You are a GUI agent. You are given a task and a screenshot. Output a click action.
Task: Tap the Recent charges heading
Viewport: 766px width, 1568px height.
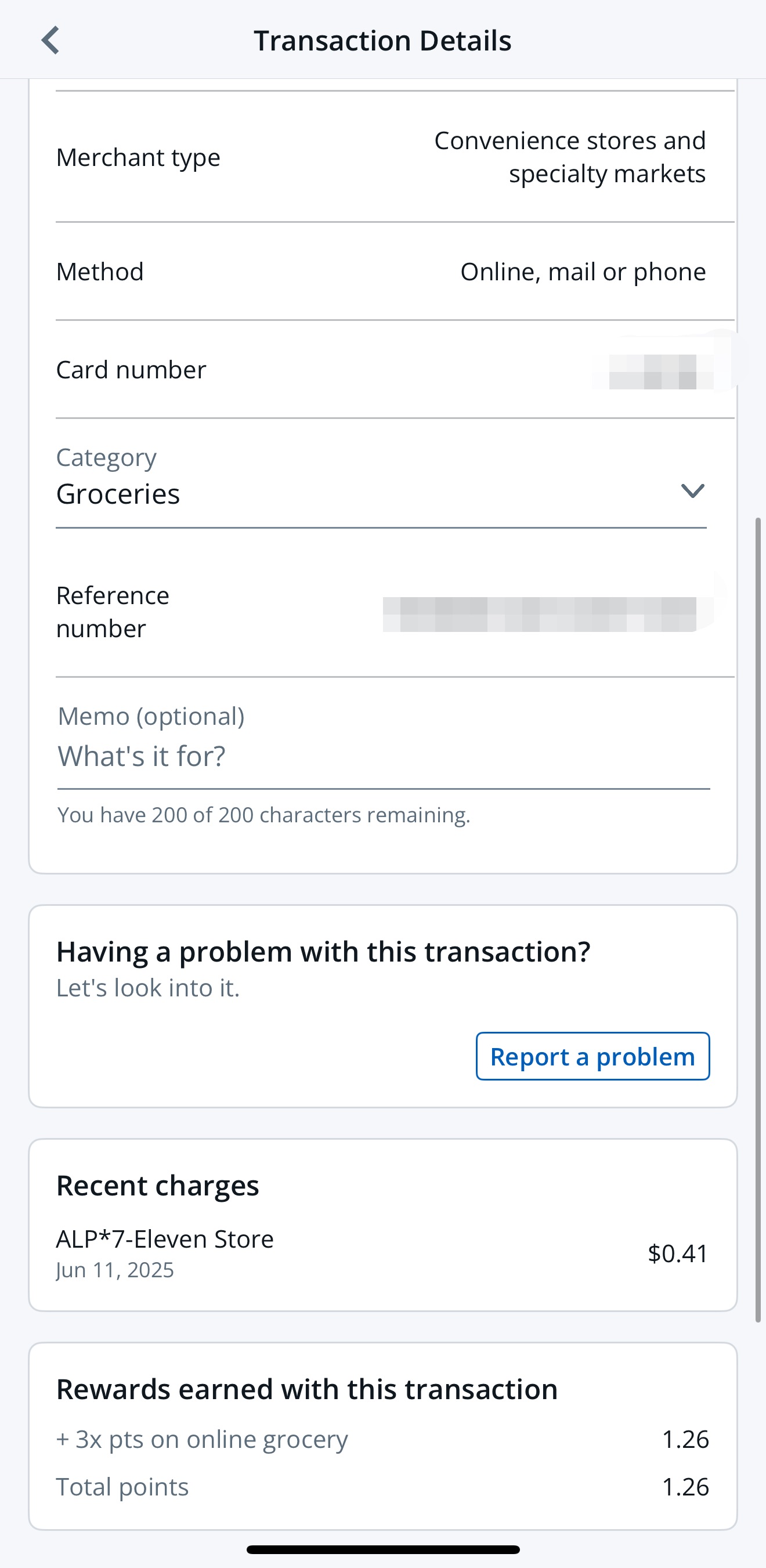158,1185
